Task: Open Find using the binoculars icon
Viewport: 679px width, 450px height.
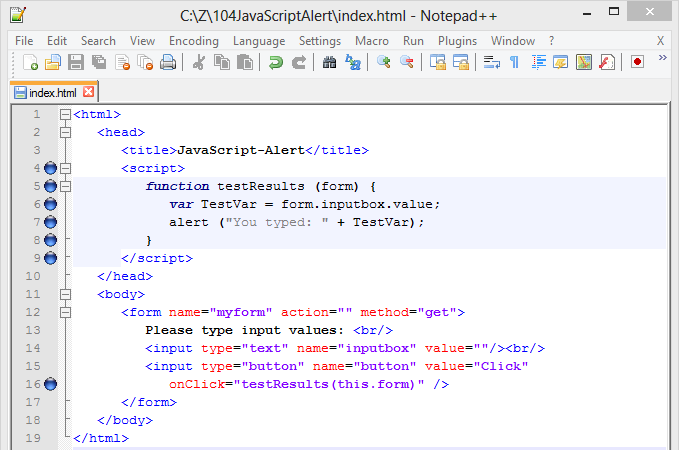Action: (x=330, y=62)
